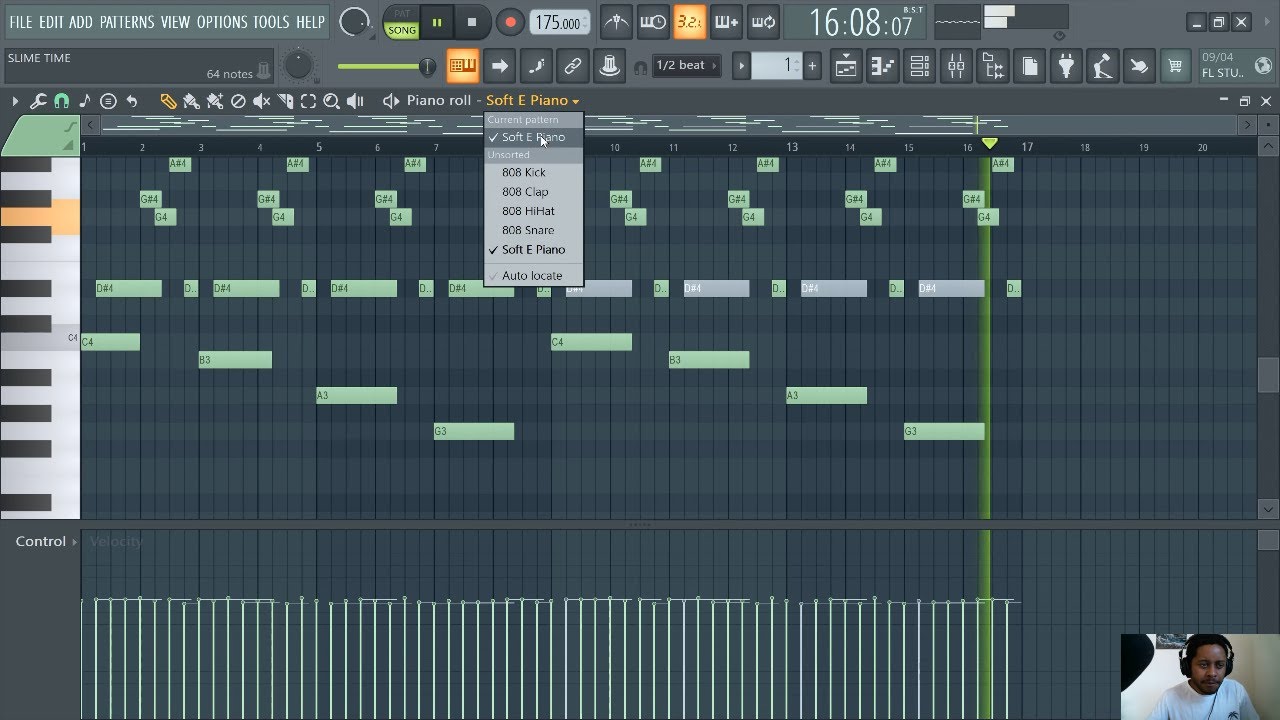
Task: Open the 1/2 beat snap selector
Action: pos(687,66)
